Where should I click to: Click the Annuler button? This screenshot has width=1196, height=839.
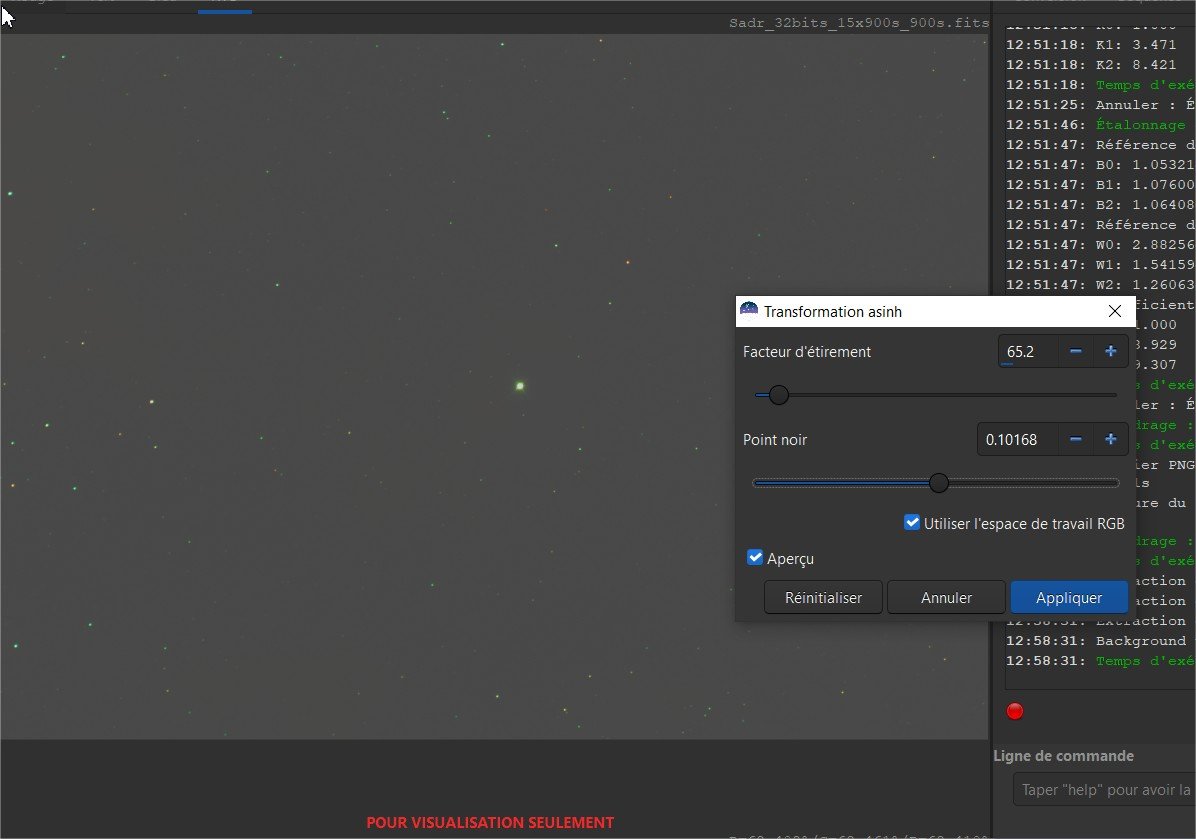[946, 597]
